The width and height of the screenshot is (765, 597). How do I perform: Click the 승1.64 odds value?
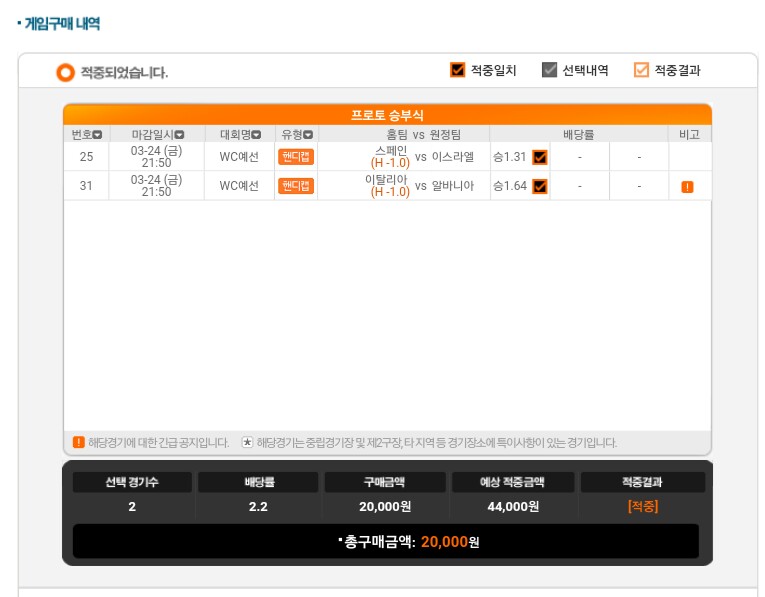(x=509, y=186)
